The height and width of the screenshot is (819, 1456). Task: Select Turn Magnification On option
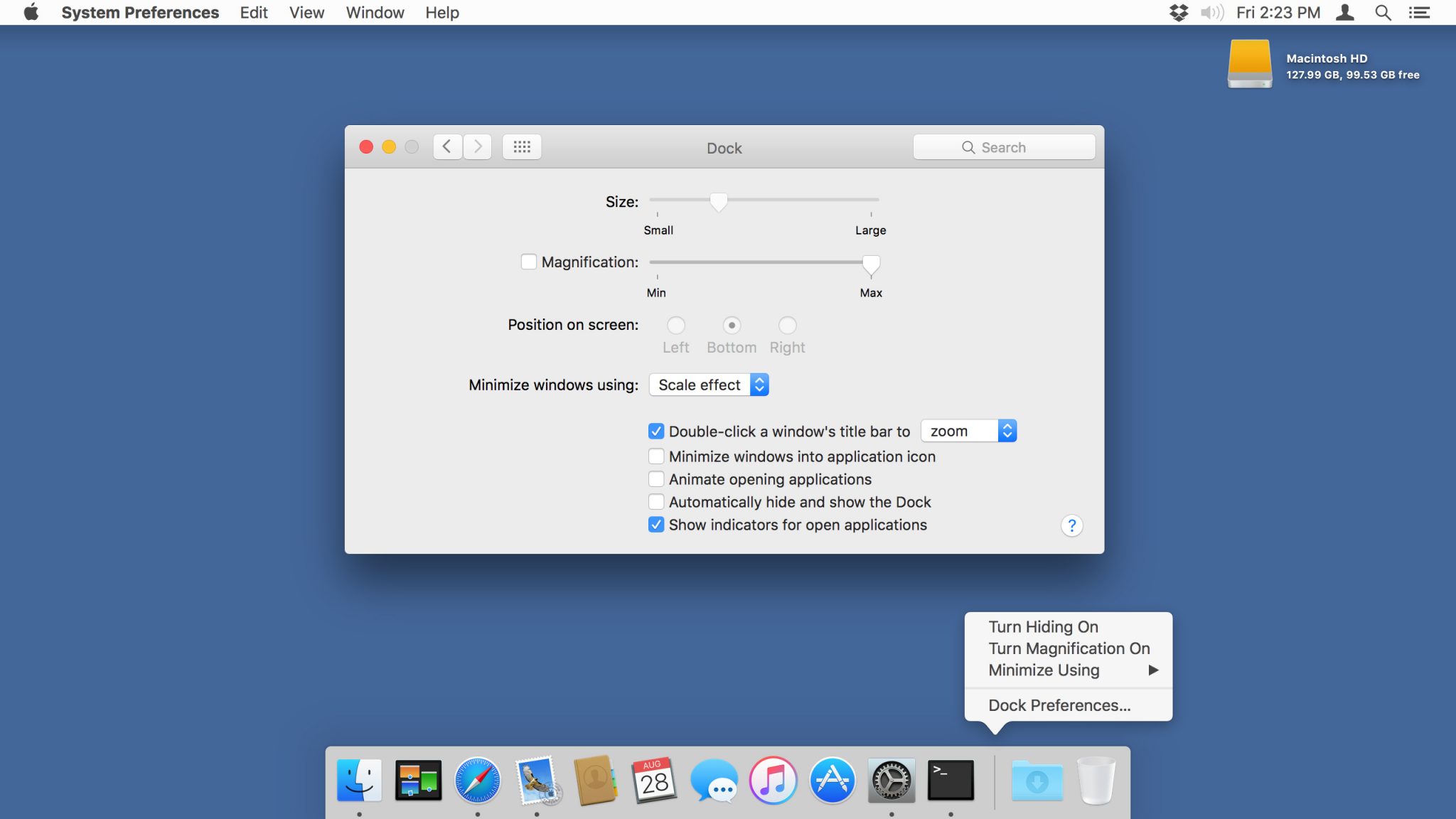tap(1069, 648)
